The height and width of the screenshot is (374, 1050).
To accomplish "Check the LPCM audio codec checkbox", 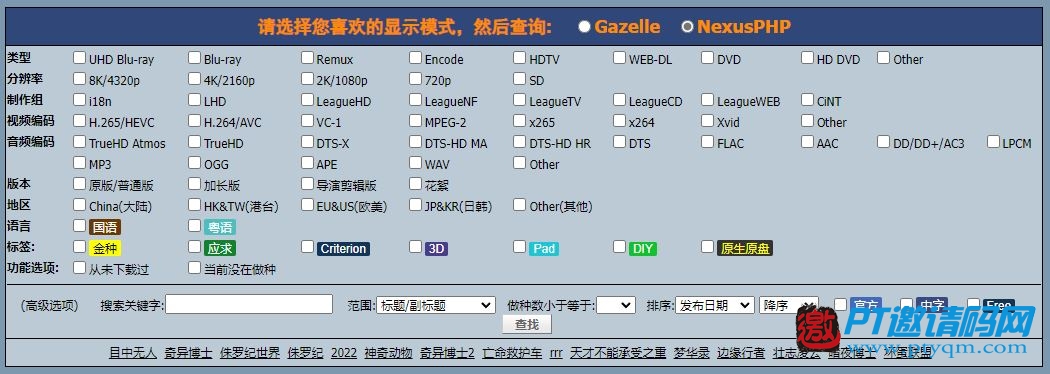I will [x=993, y=142].
